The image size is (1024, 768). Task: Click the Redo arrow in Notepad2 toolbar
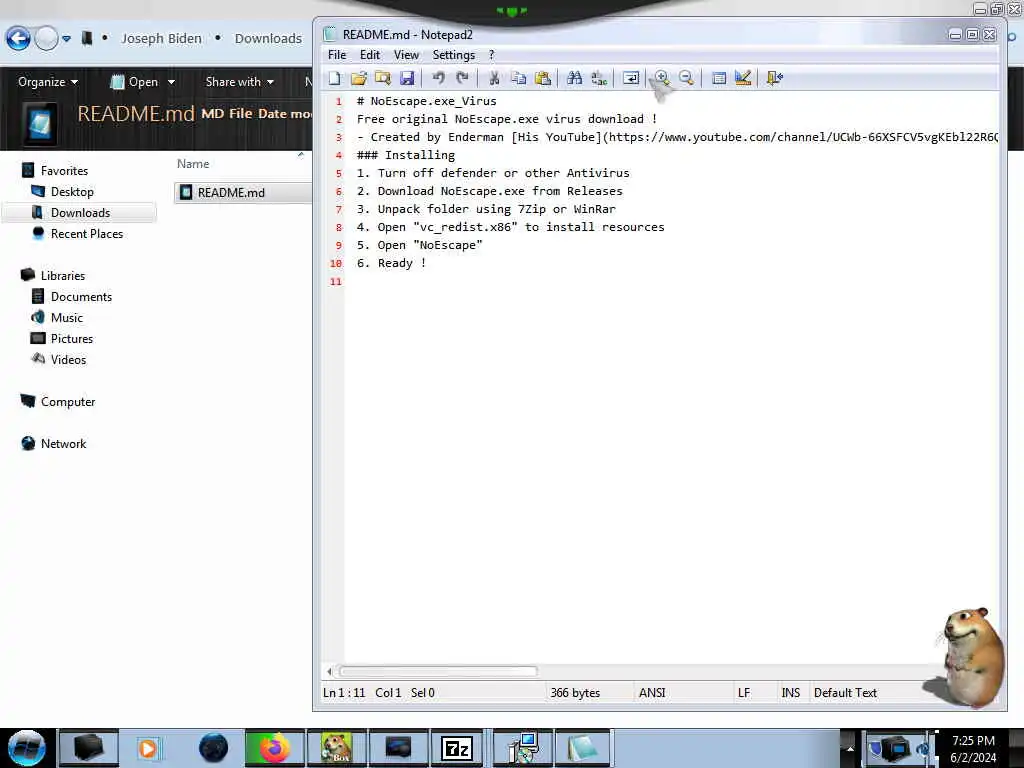(462, 78)
